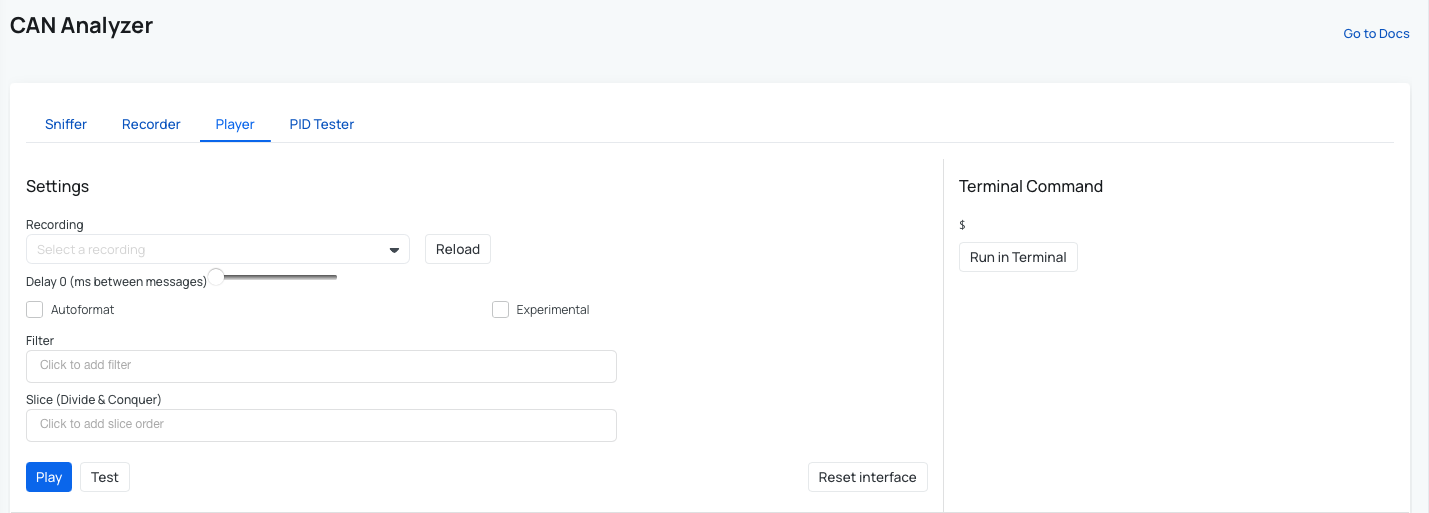Click the Filter field to add filter

pyautogui.click(x=321, y=366)
